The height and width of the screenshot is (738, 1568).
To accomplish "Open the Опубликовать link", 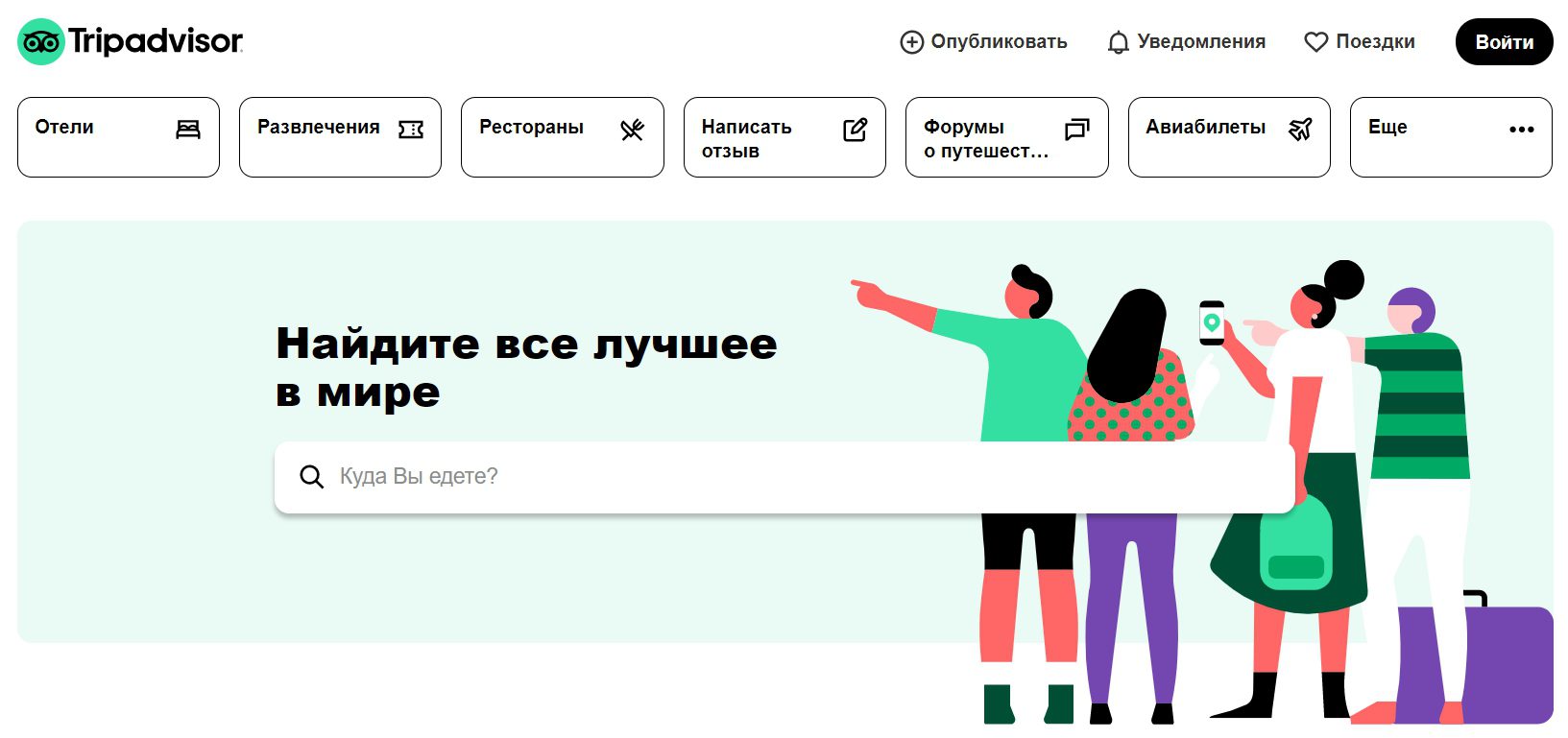I will click(x=983, y=42).
